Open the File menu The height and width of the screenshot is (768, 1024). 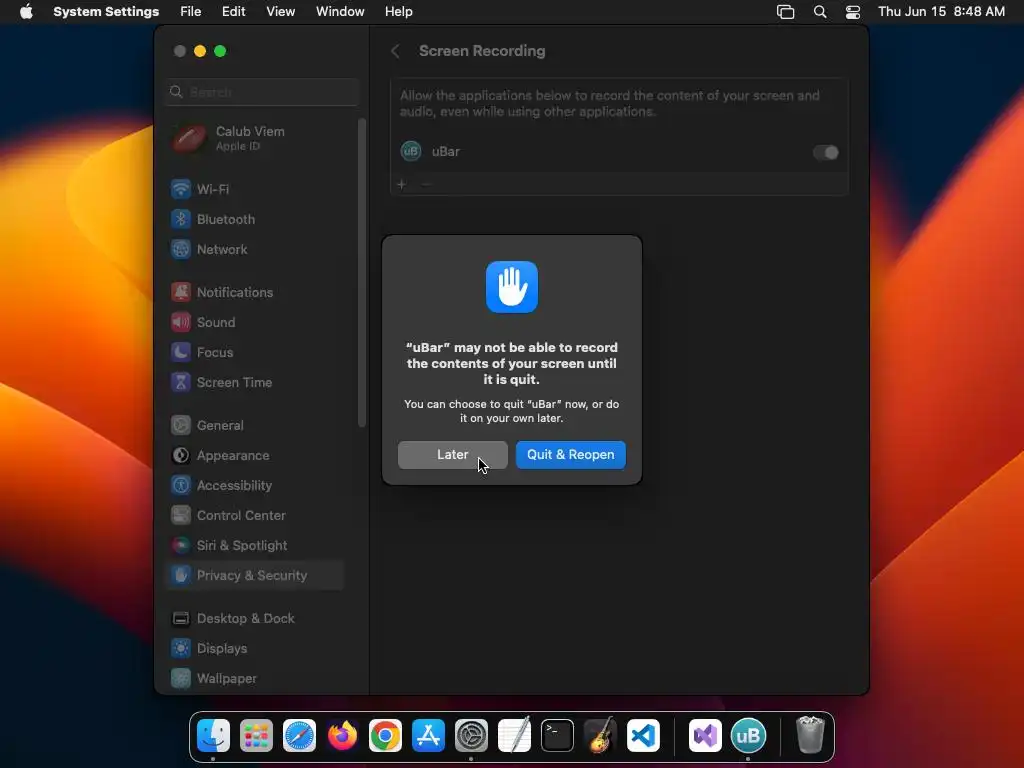191,12
